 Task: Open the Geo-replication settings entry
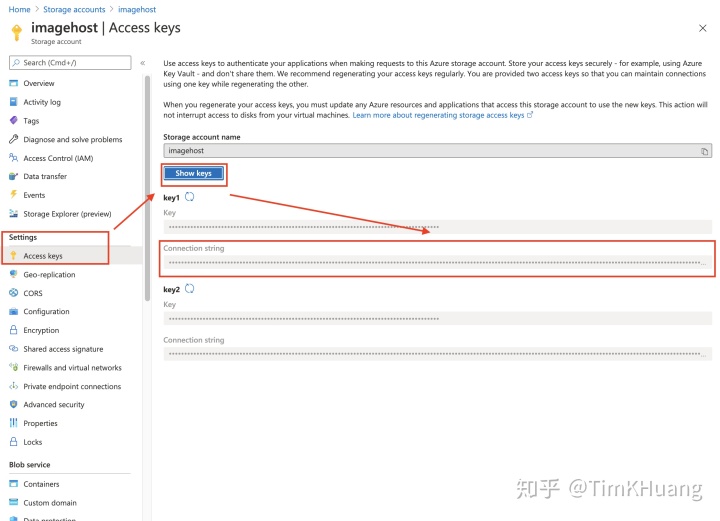(49, 275)
